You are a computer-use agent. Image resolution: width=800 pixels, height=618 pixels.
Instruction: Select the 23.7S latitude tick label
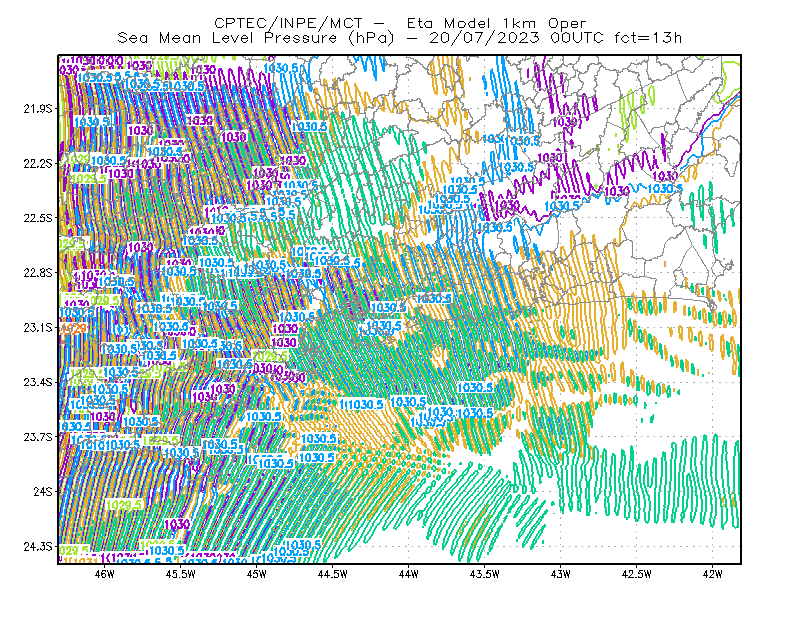(x=38, y=437)
